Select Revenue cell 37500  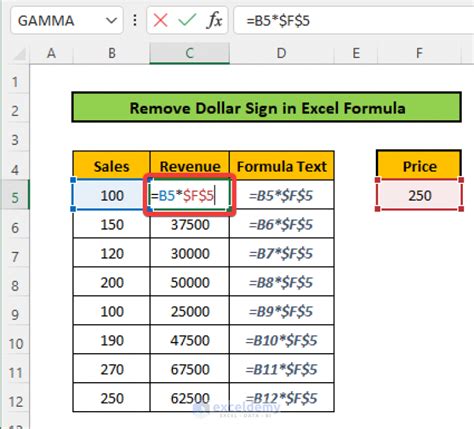190,224
